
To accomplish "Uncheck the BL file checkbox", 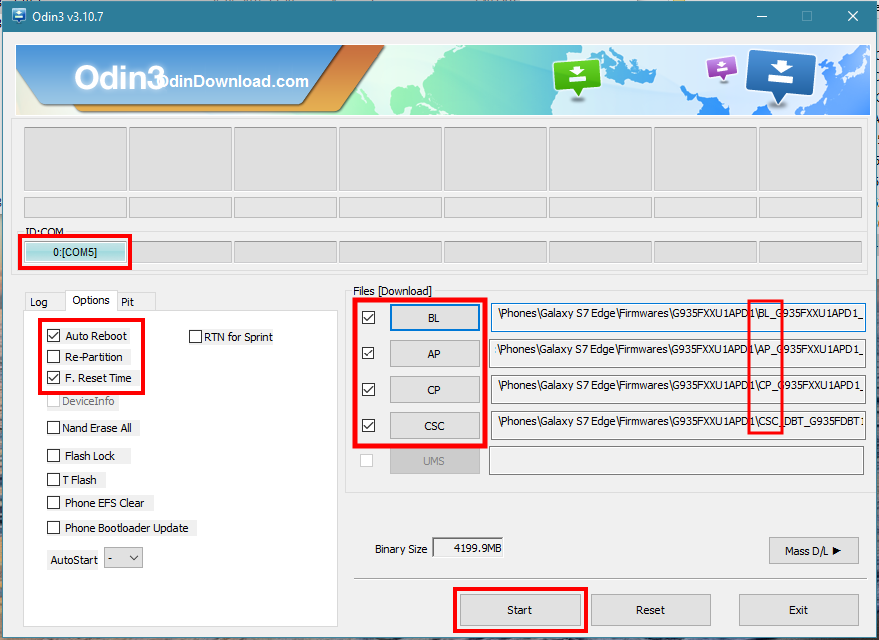I will click(368, 317).
